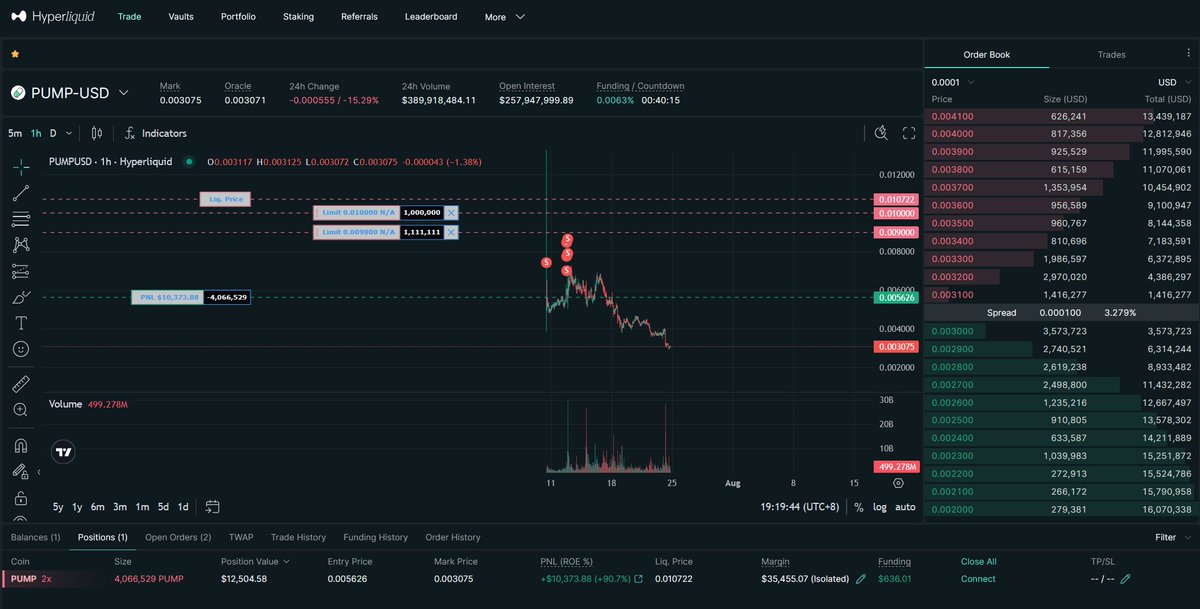
Task: Open the positions Filter dropdown
Action: coord(1171,537)
